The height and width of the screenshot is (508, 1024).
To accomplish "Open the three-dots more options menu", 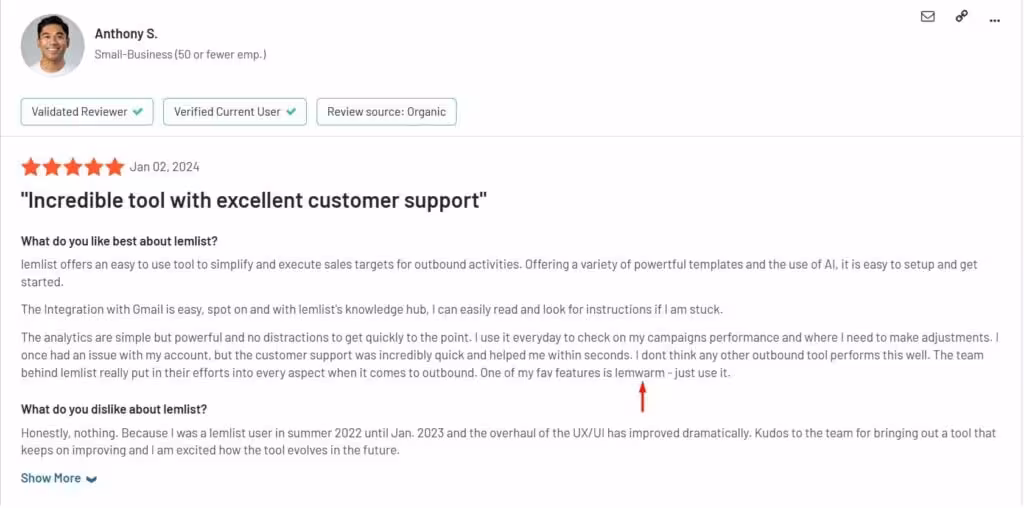I will point(994,19).
